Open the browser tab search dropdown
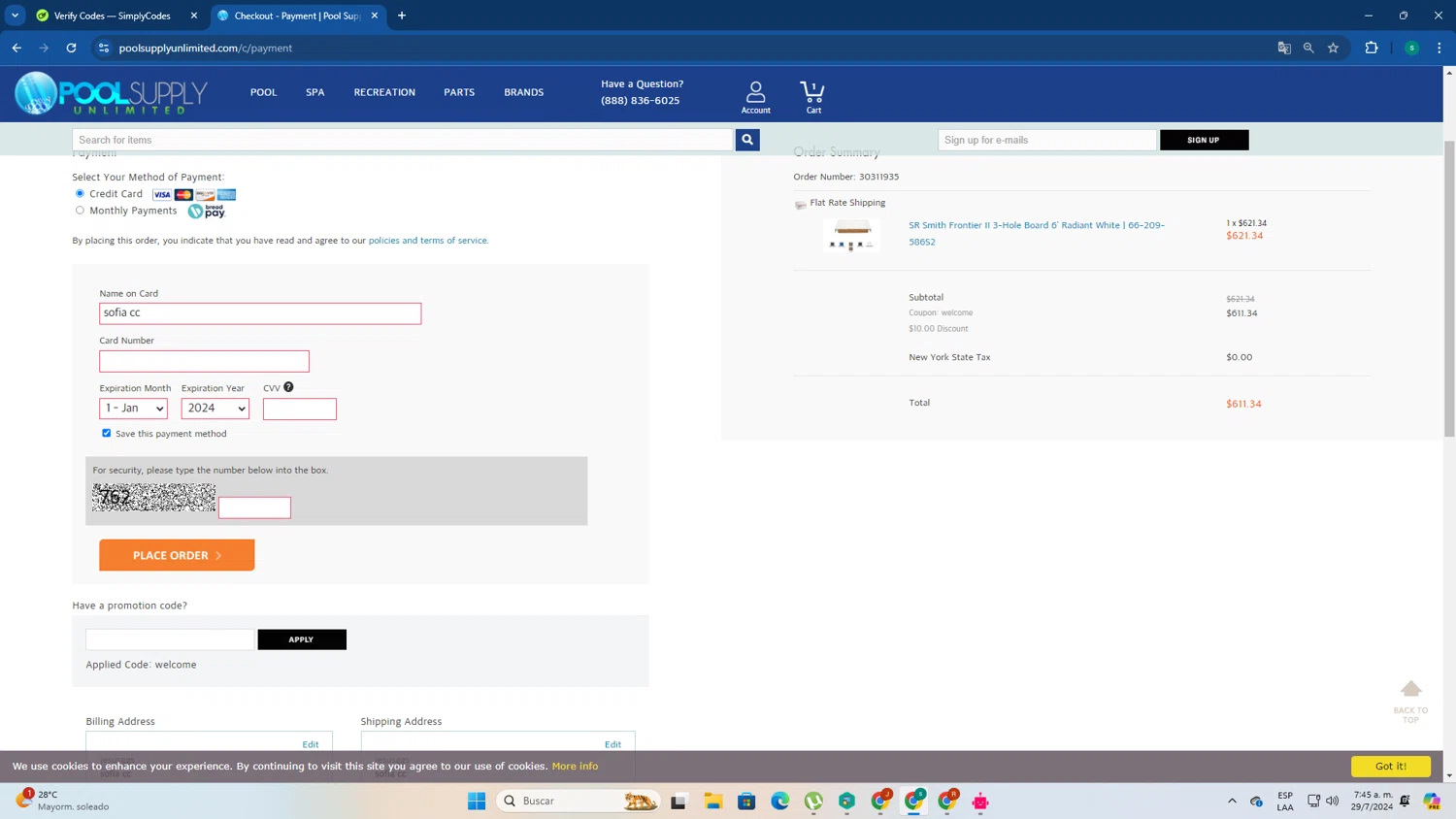 click(x=15, y=16)
